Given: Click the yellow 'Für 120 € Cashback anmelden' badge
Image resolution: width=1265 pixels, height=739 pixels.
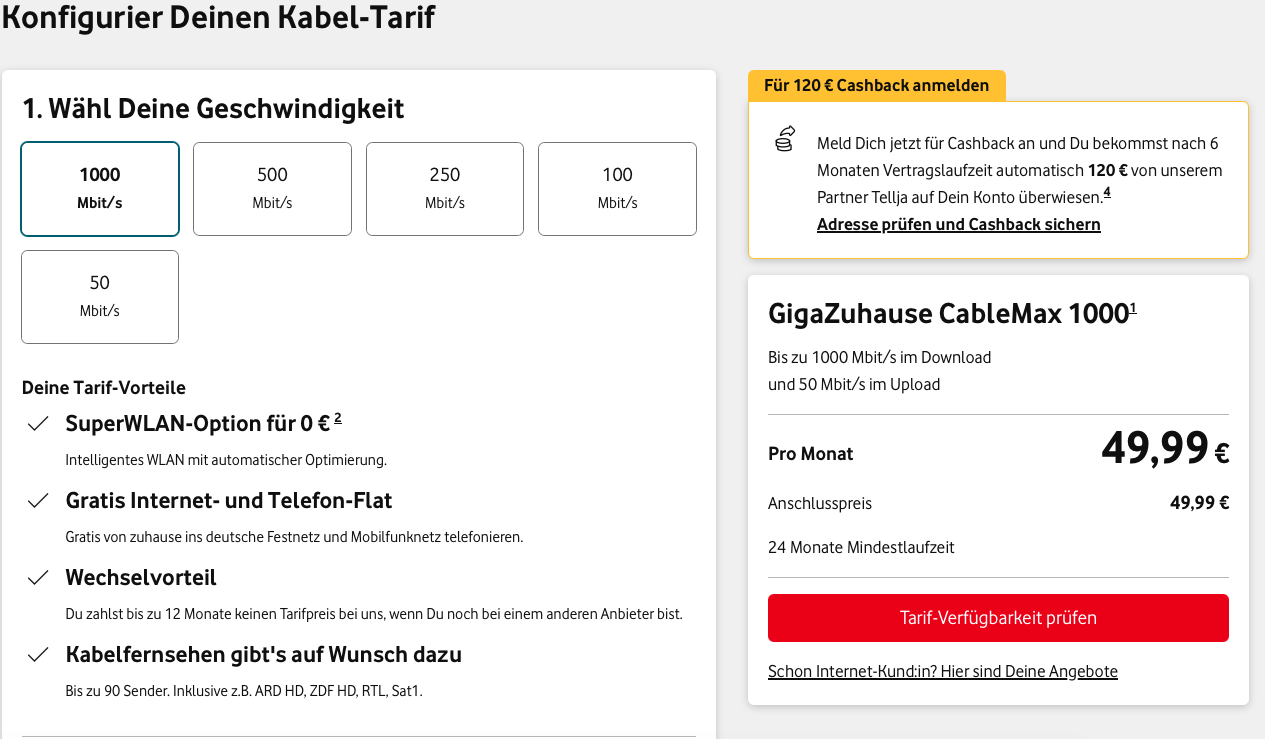Looking at the screenshot, I should click(x=876, y=86).
